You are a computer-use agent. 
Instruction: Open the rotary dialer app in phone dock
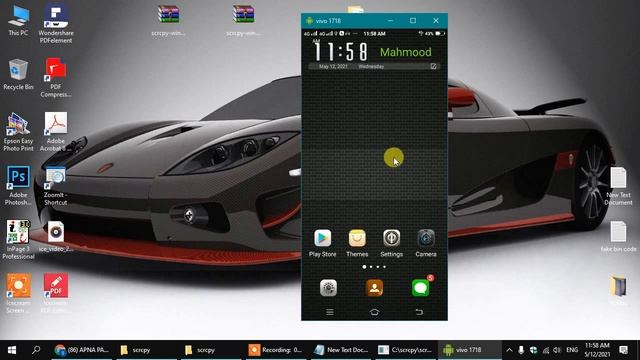(x=328, y=288)
